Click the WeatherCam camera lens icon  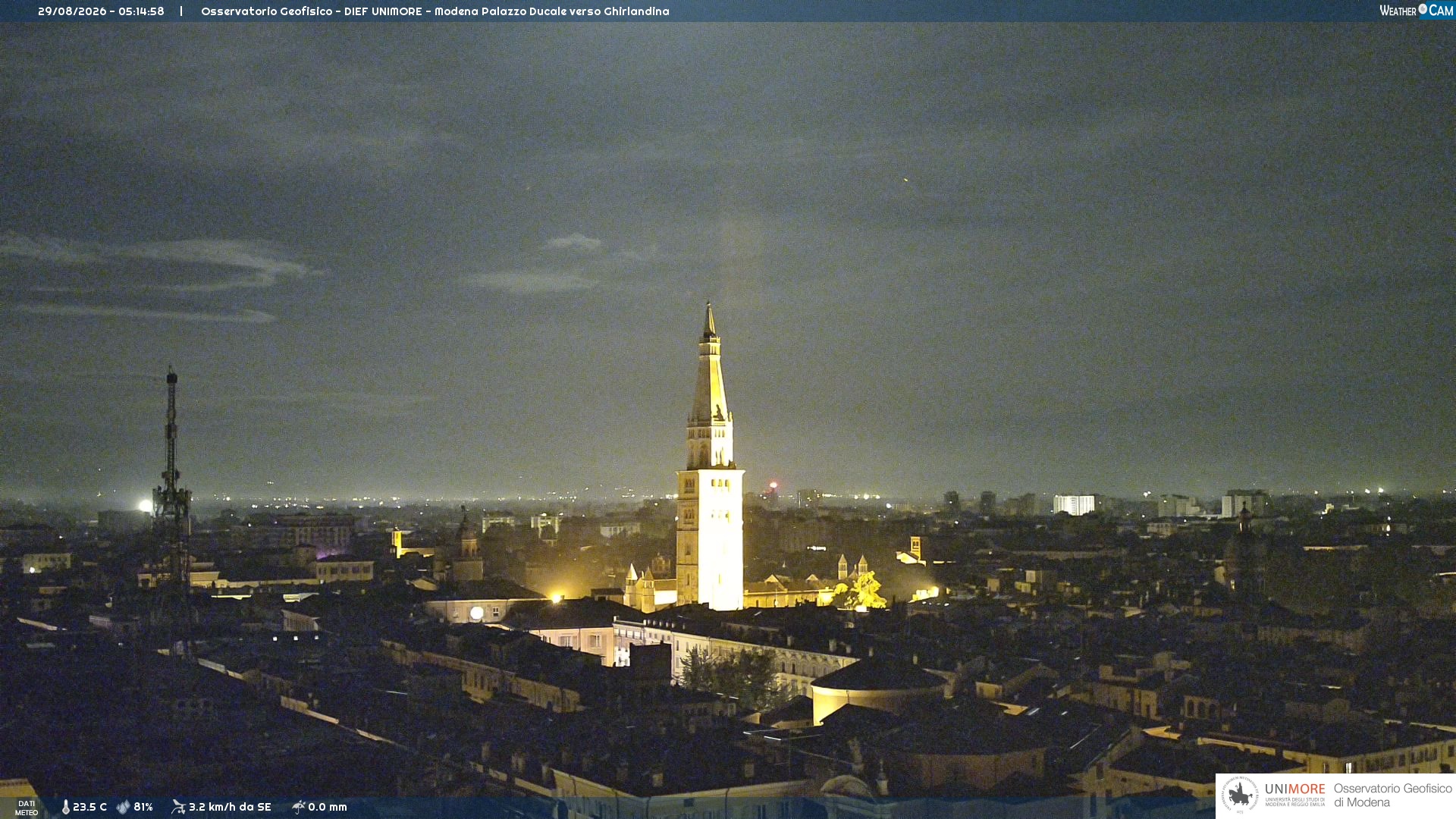pos(1423,9)
